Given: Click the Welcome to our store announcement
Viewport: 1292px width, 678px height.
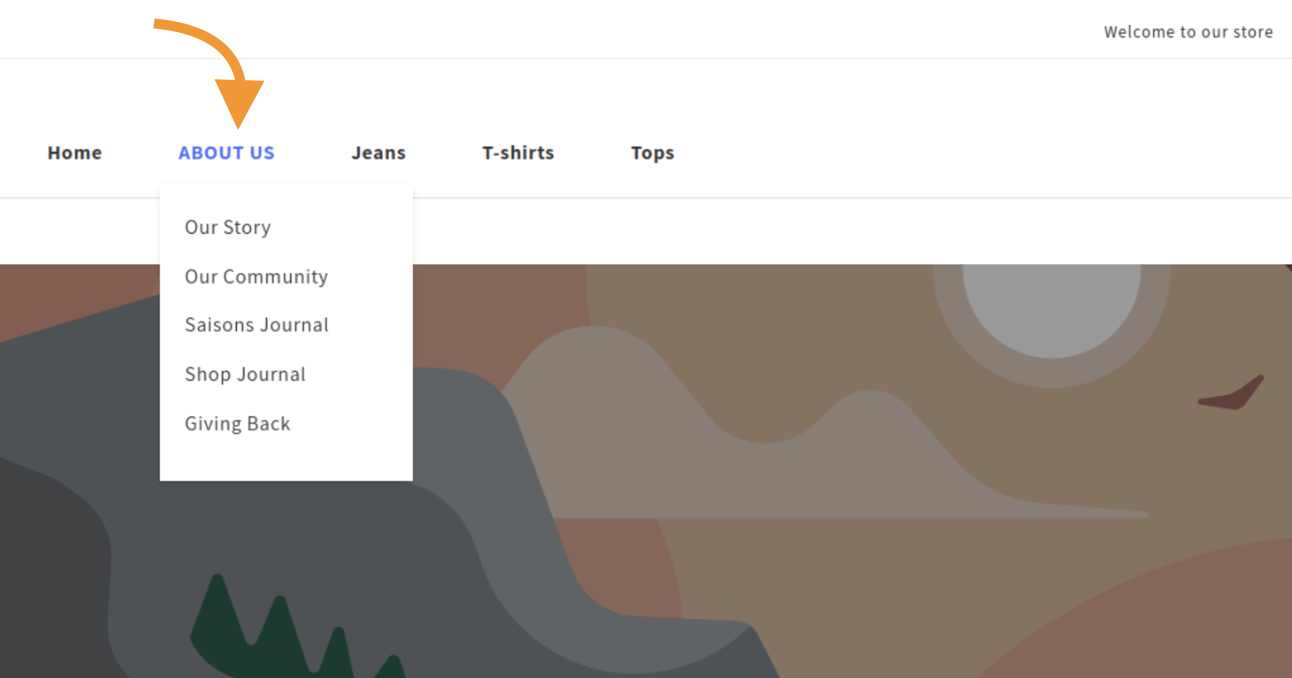Looking at the screenshot, I should pyautogui.click(x=1188, y=32).
